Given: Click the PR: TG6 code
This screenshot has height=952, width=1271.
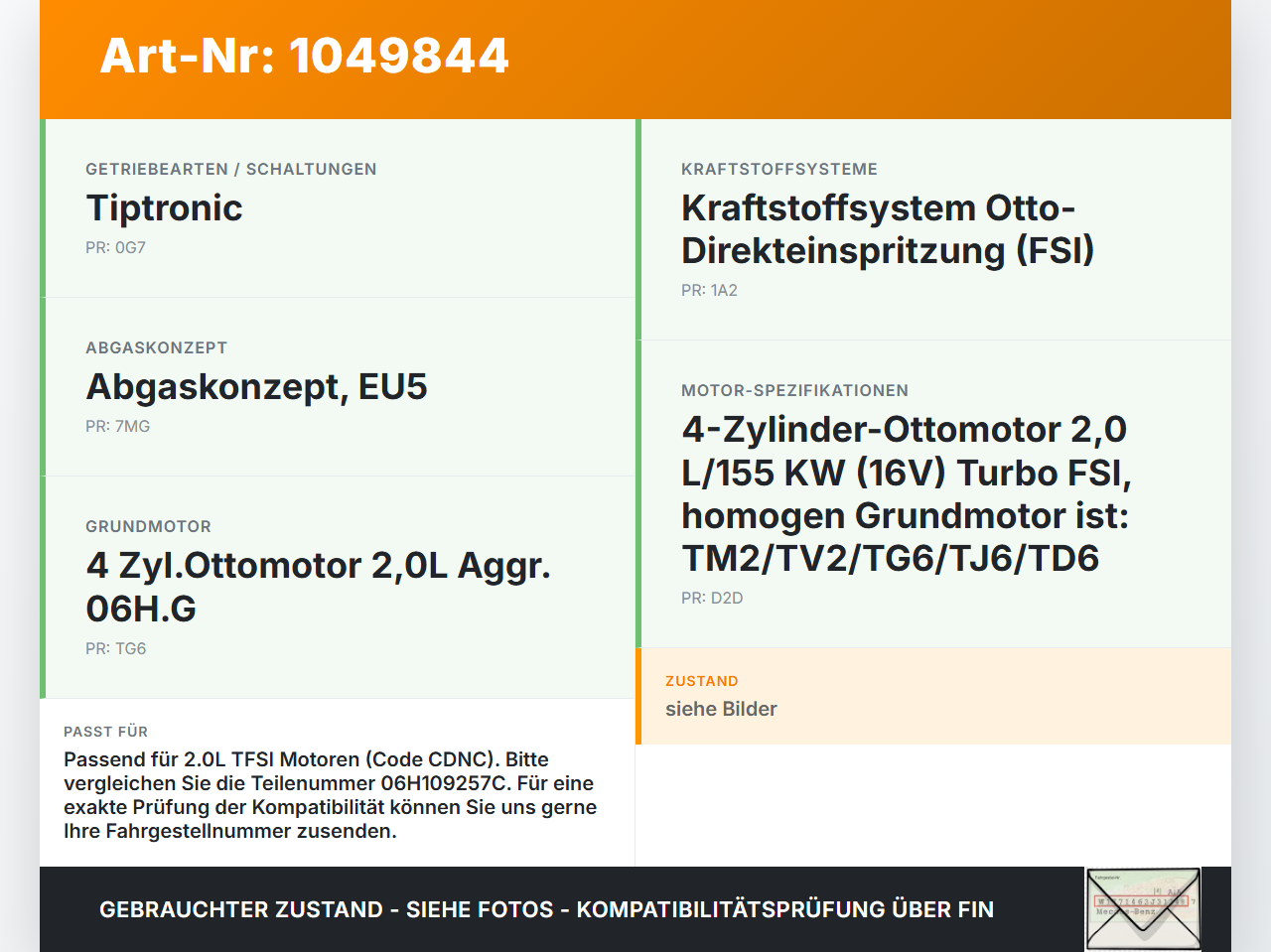Looking at the screenshot, I should click(115, 649).
